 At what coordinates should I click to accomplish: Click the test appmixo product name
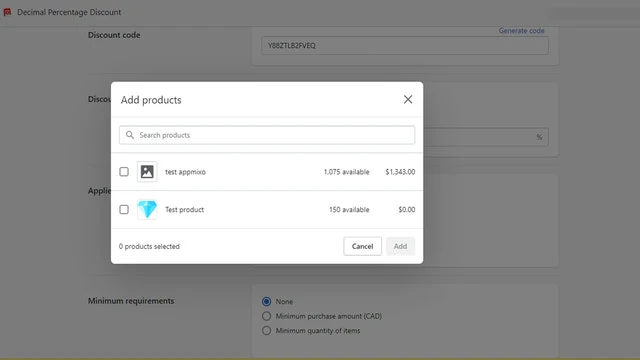coord(185,172)
